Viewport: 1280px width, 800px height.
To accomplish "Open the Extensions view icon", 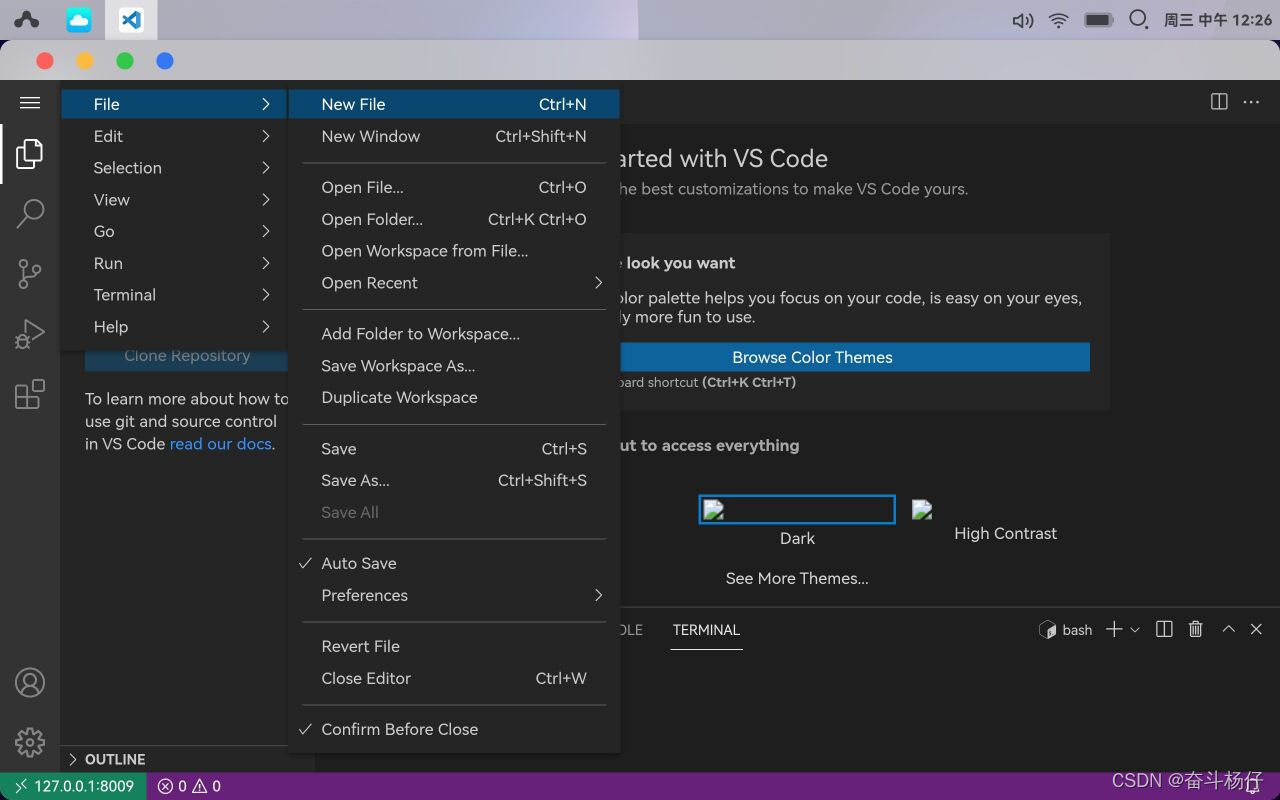I will point(30,394).
